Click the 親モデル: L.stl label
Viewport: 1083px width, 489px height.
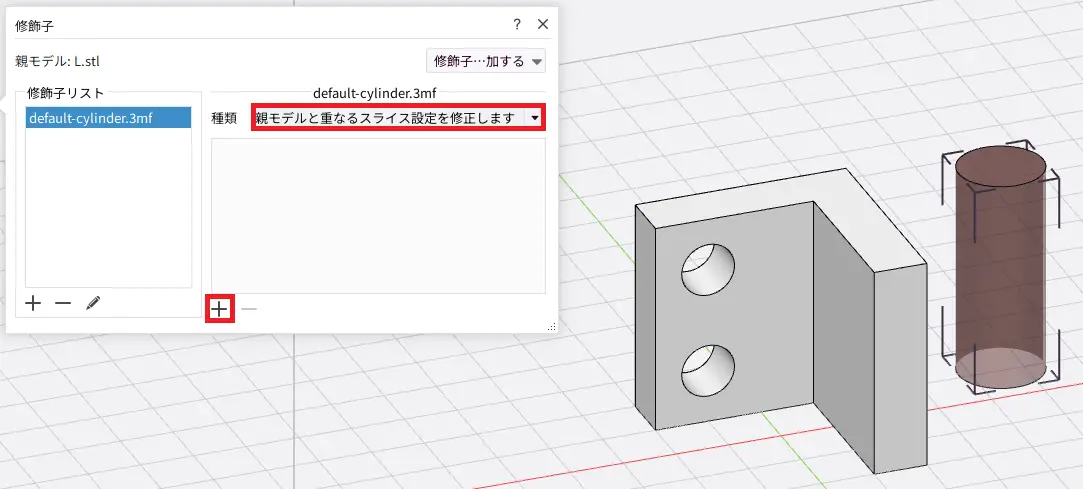[x=58, y=61]
